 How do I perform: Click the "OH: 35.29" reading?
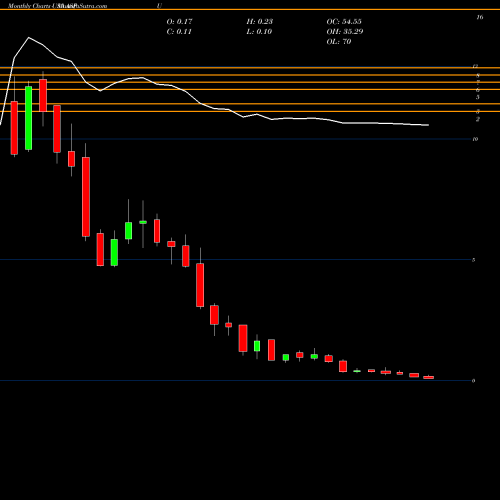pos(345,32)
